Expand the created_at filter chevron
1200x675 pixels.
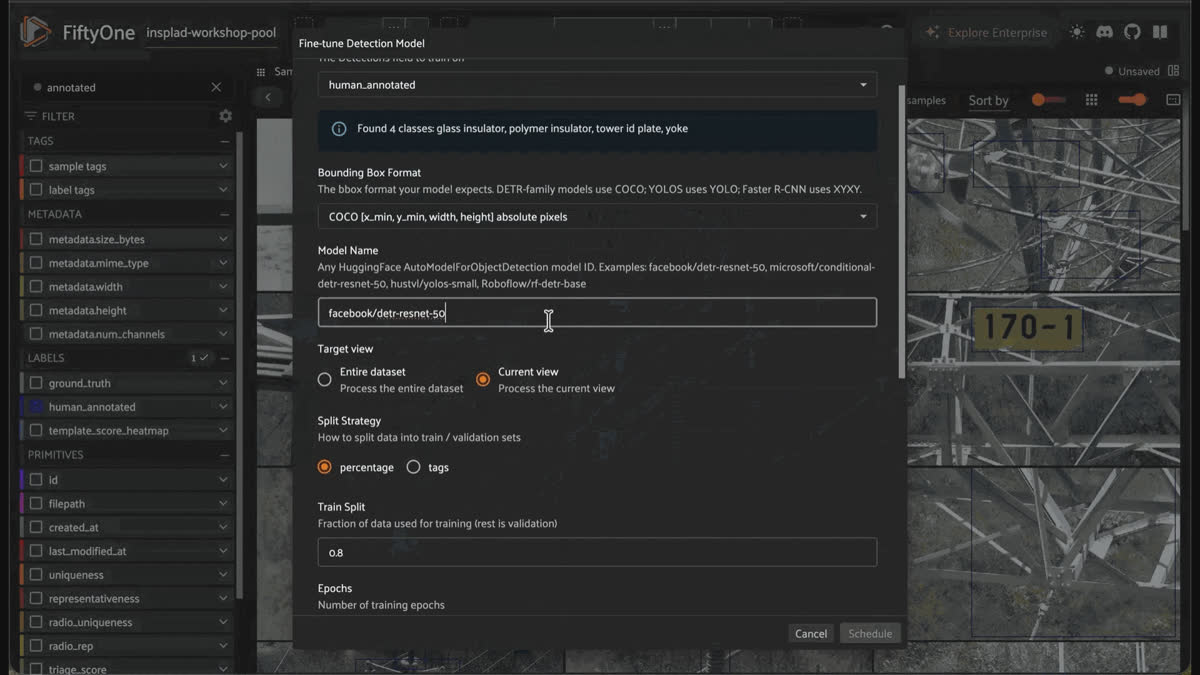pos(223,527)
